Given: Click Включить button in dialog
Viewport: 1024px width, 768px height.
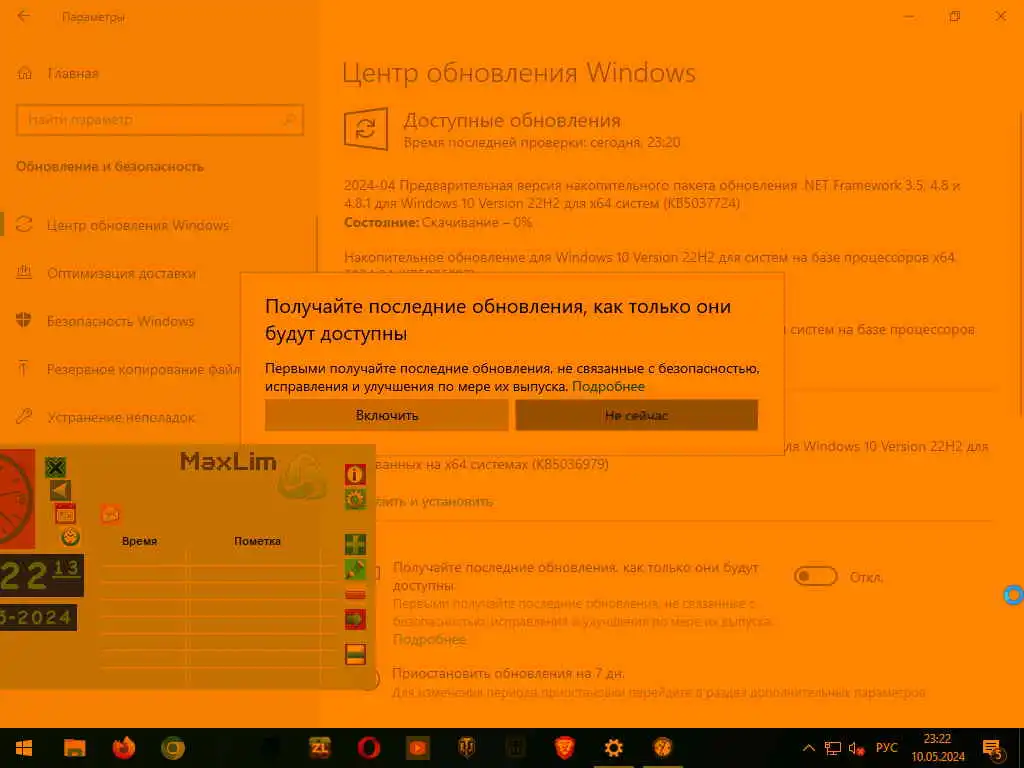Looking at the screenshot, I should click(387, 415).
